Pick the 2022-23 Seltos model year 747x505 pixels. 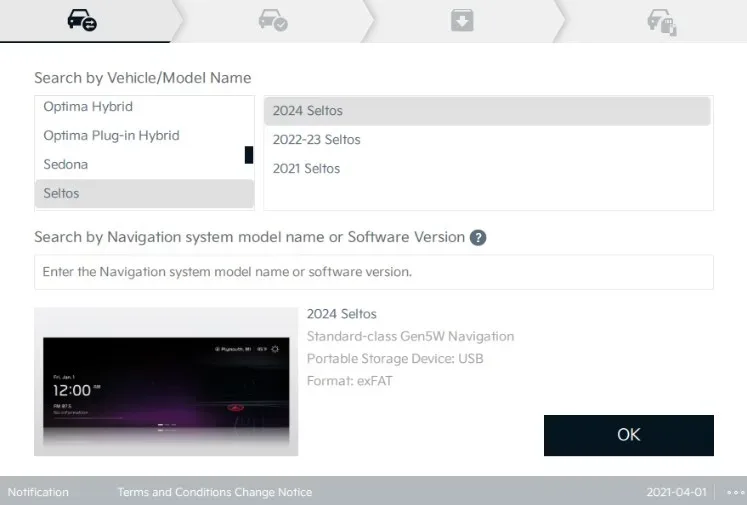(x=487, y=140)
